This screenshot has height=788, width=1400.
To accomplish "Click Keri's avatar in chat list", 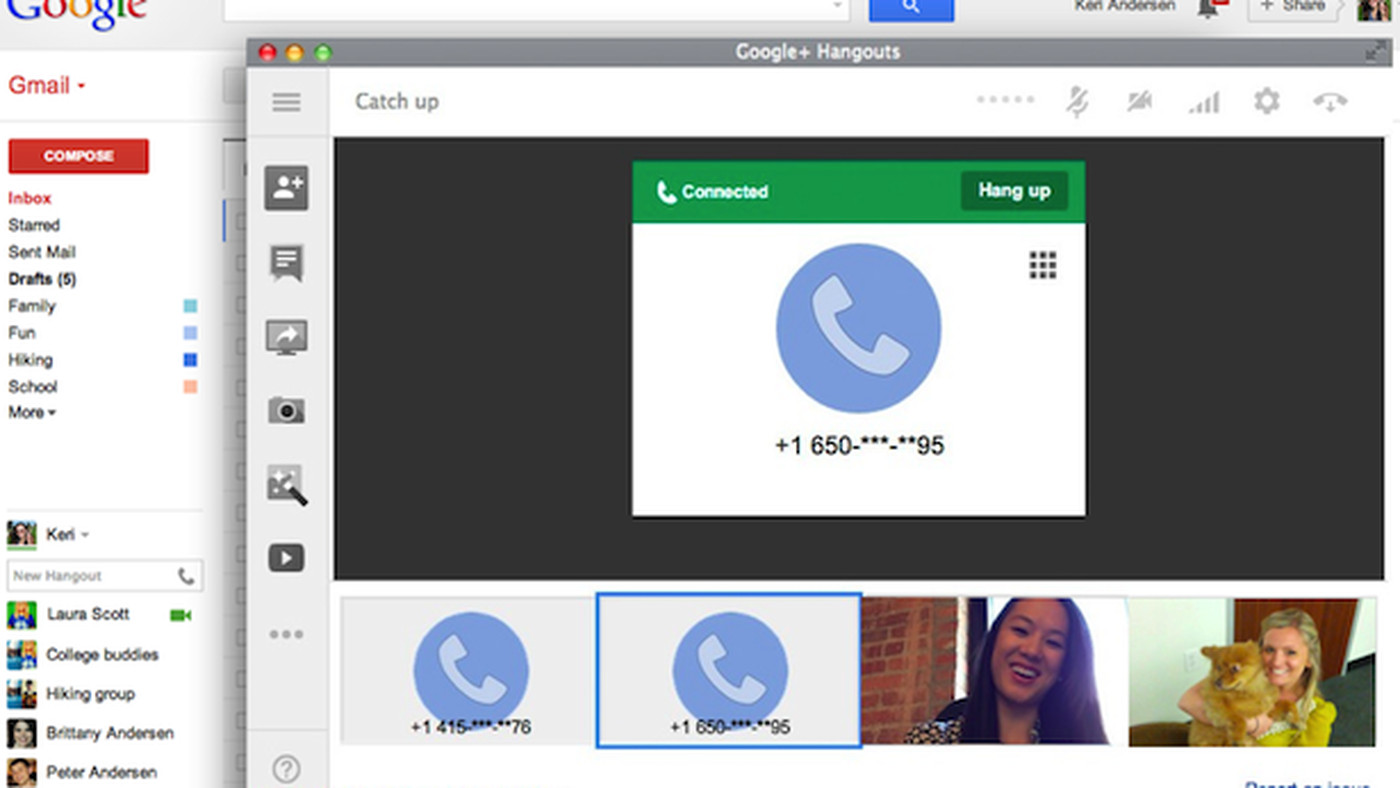I will tap(22, 534).
